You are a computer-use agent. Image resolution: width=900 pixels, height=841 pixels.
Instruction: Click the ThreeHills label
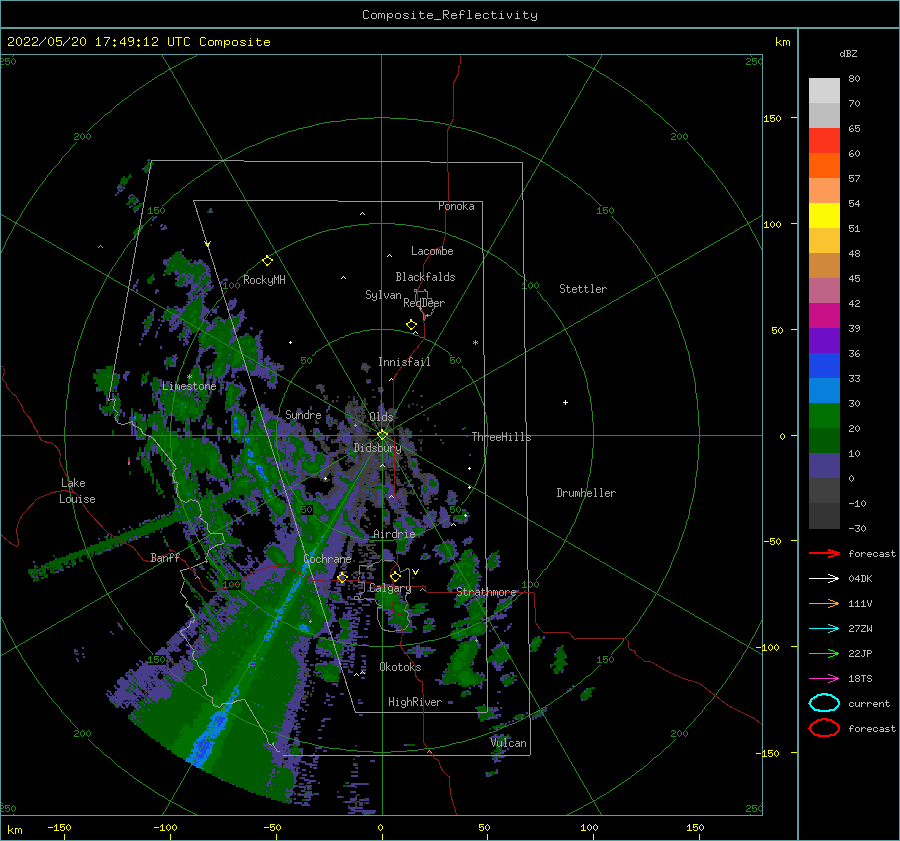501,437
